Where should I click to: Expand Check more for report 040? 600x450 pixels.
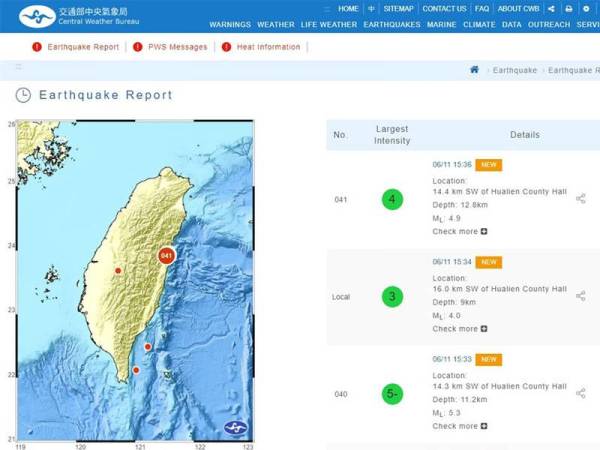(x=460, y=426)
